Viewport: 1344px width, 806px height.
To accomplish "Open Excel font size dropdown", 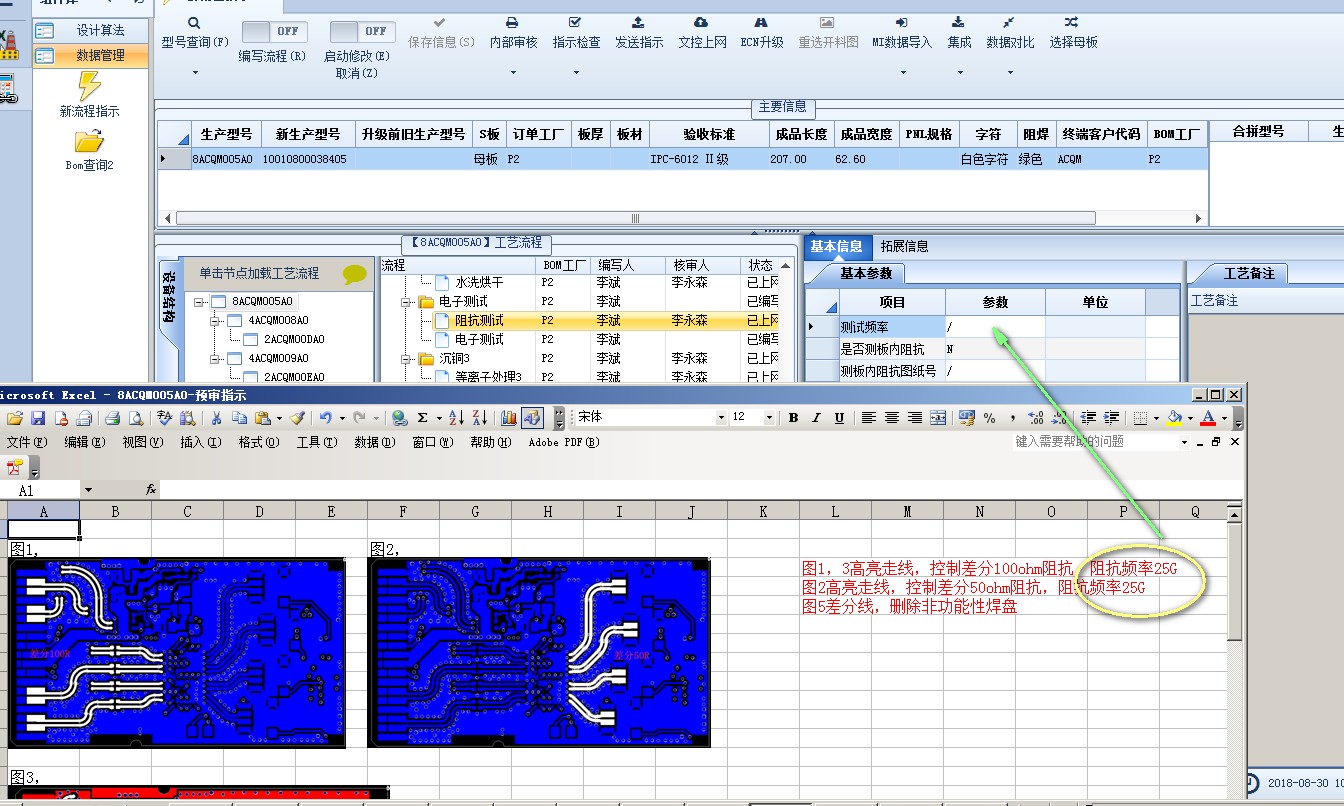I will tap(770, 417).
